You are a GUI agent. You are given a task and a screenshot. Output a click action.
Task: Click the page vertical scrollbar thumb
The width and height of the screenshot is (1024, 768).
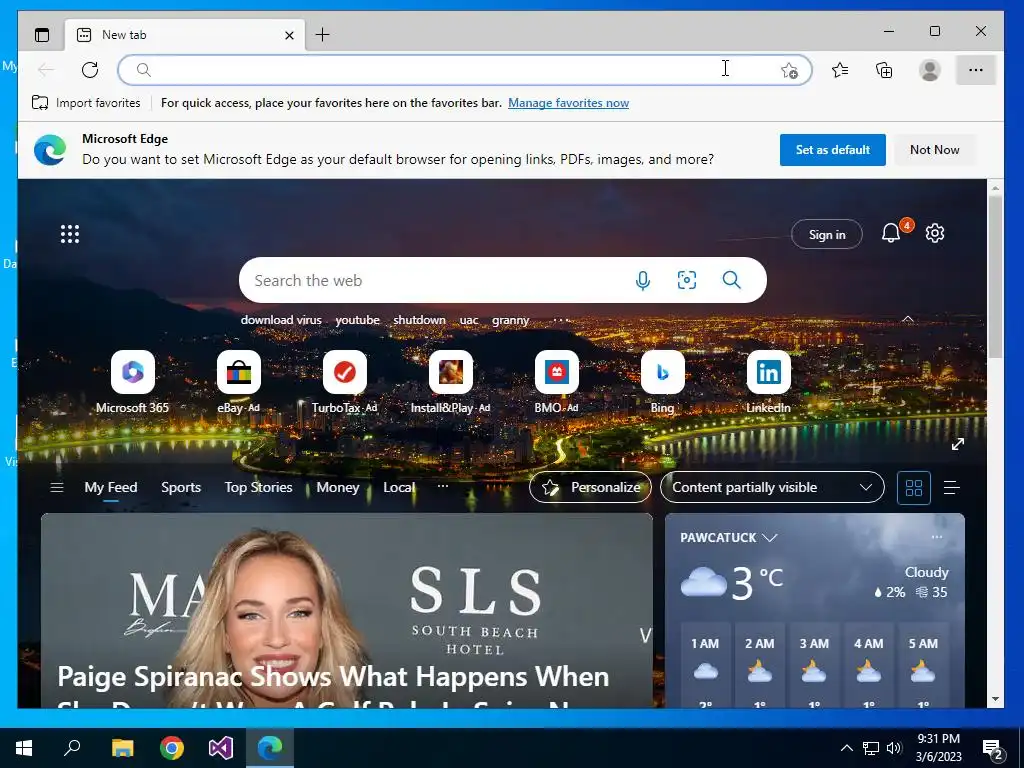995,276
